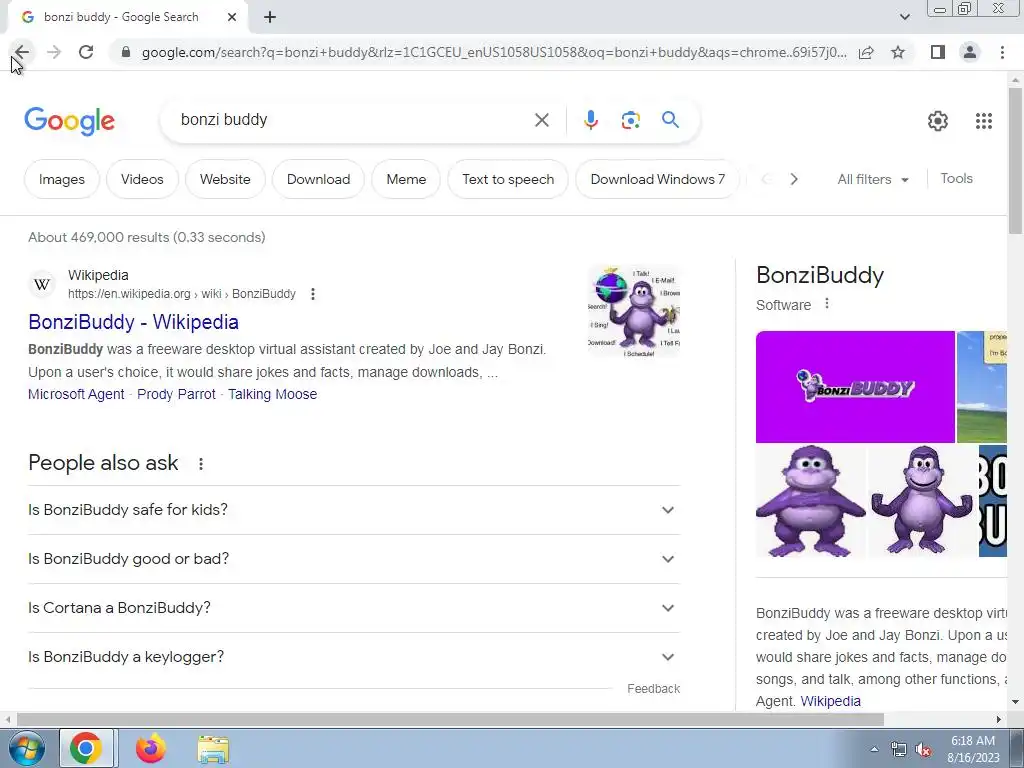Click the Chrome address bar URL
Image resolution: width=1024 pixels, height=768 pixels.
click(494, 52)
